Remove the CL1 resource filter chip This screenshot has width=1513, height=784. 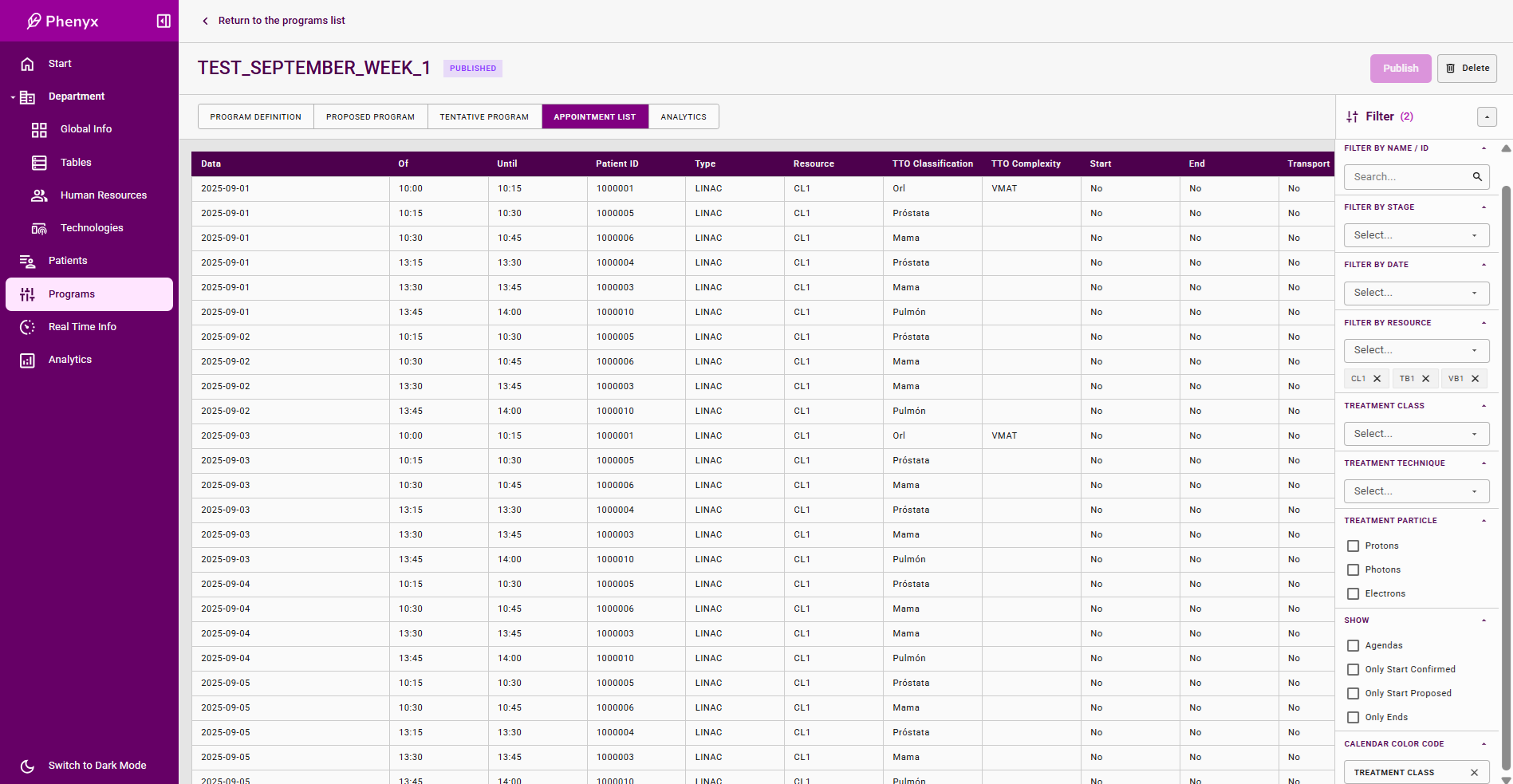(x=1377, y=379)
